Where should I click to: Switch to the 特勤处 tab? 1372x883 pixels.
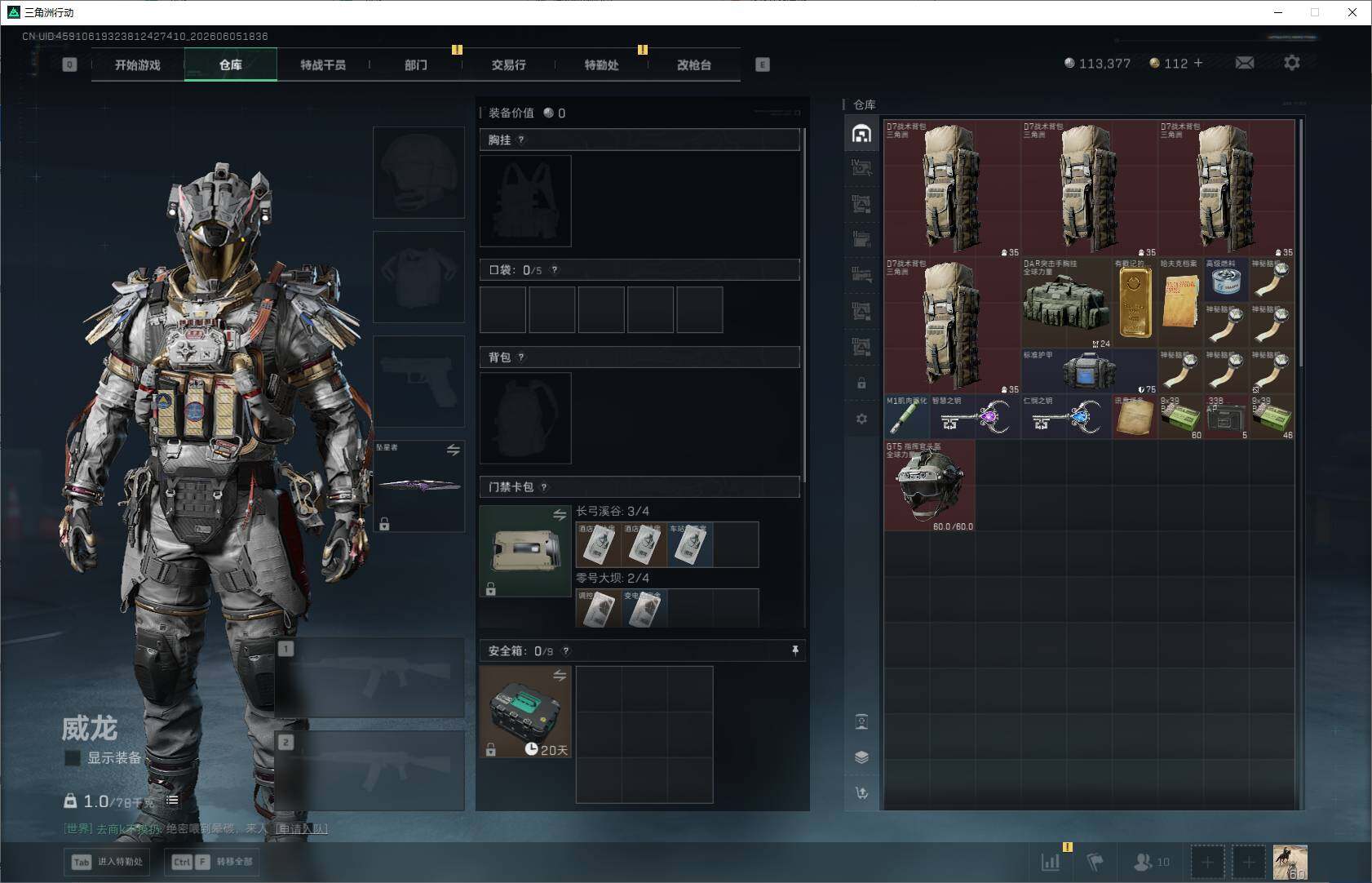602,64
